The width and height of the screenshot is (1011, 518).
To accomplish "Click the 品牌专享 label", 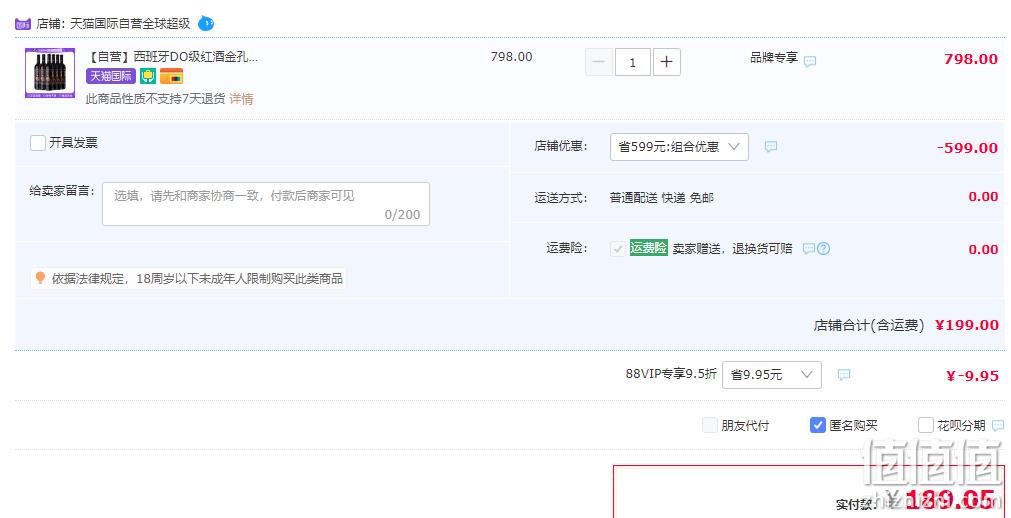I will (x=774, y=57).
